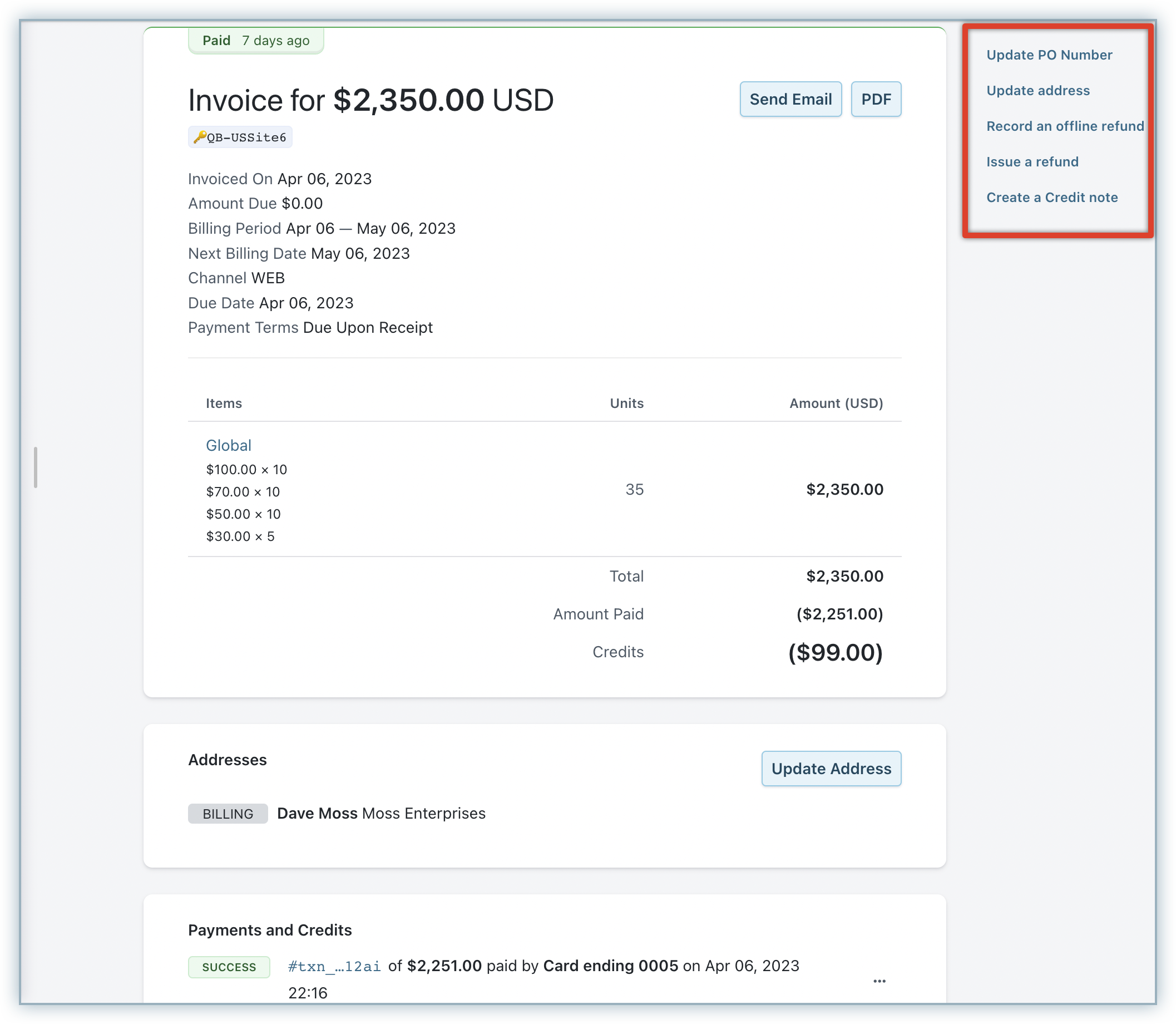Choose Create a Credit note
This screenshot has height=1024, width=1176.
click(1051, 197)
